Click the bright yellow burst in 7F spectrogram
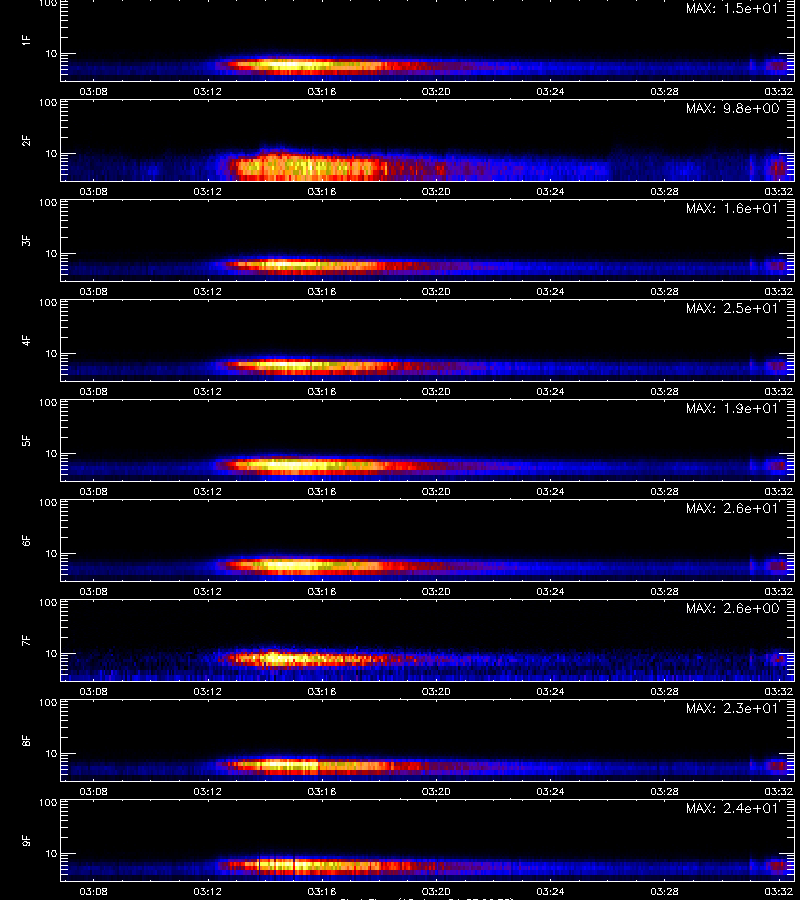This screenshot has height=900, width=800. pyautogui.click(x=281, y=658)
